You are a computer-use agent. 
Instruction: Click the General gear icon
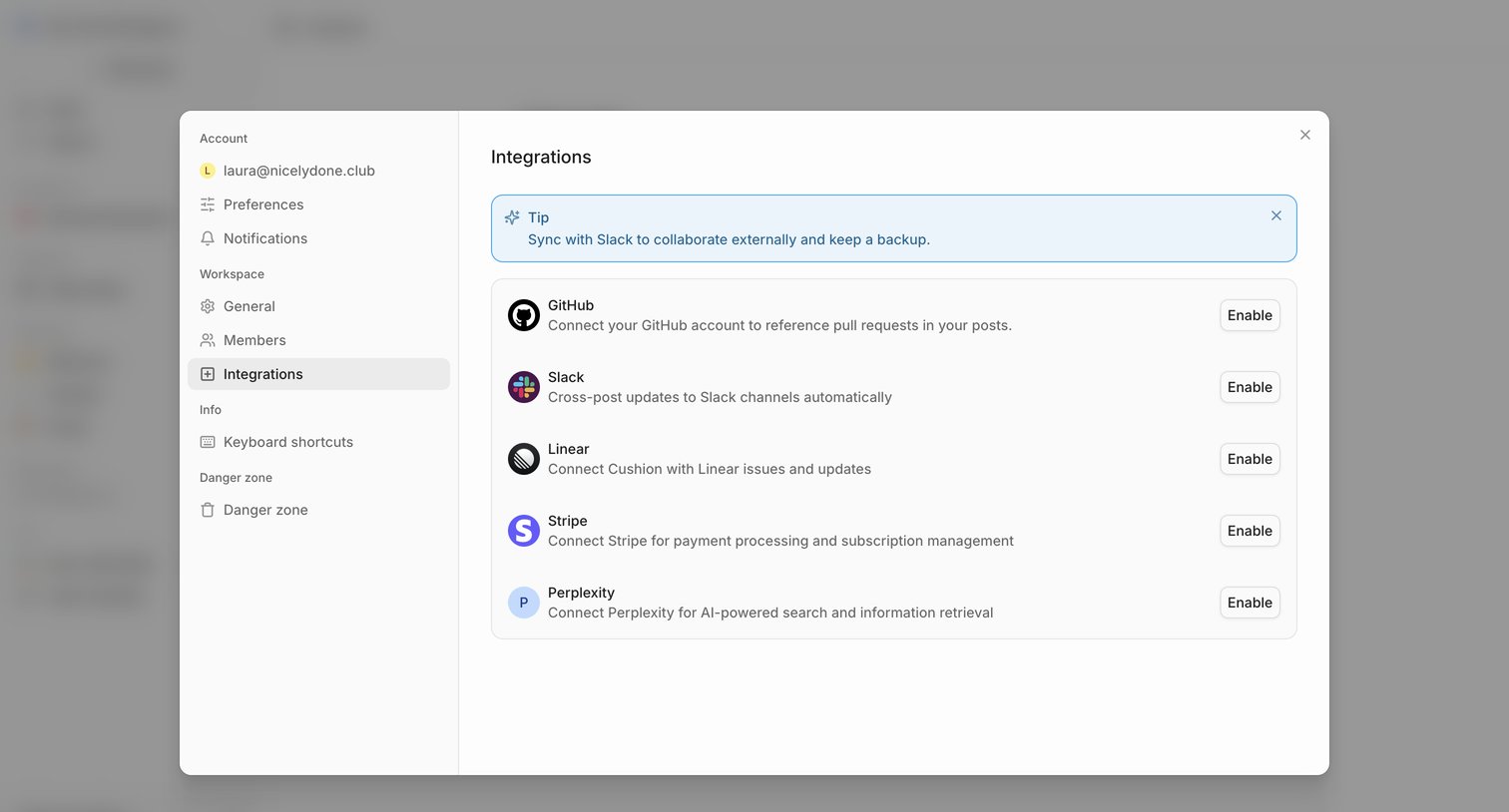click(x=208, y=306)
